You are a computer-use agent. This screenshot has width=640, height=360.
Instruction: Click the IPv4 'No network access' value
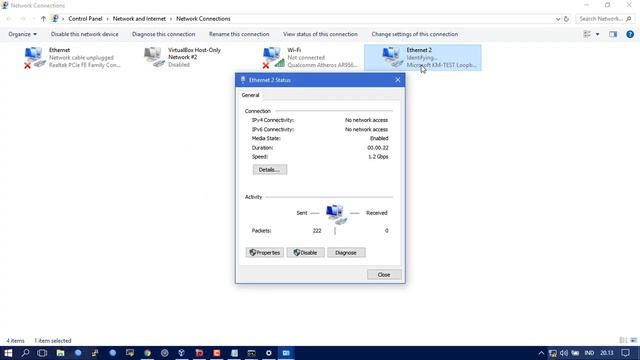click(x=367, y=120)
